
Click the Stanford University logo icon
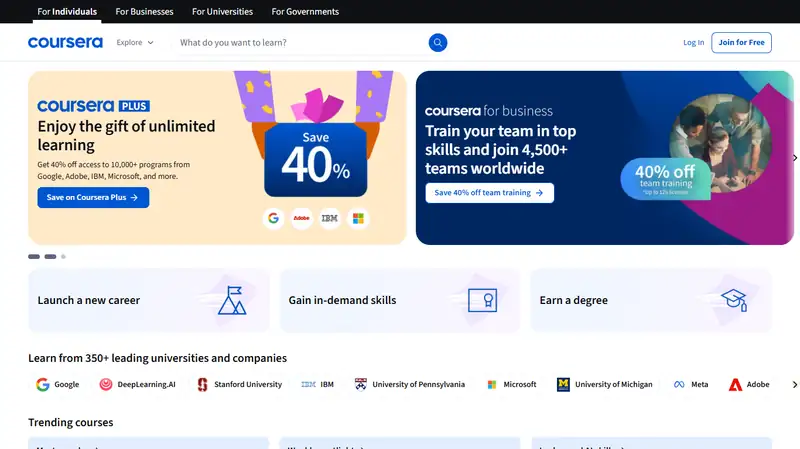[x=203, y=384]
